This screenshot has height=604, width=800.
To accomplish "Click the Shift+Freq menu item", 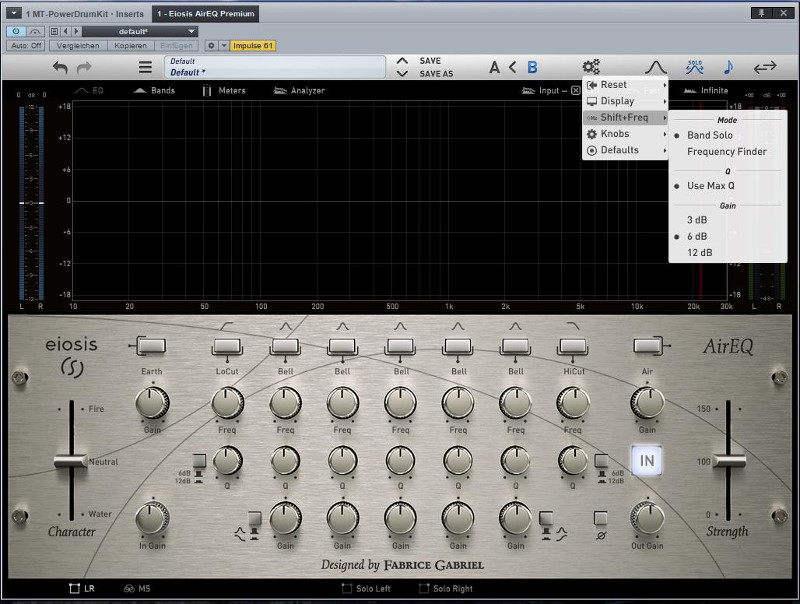I will (x=625, y=117).
